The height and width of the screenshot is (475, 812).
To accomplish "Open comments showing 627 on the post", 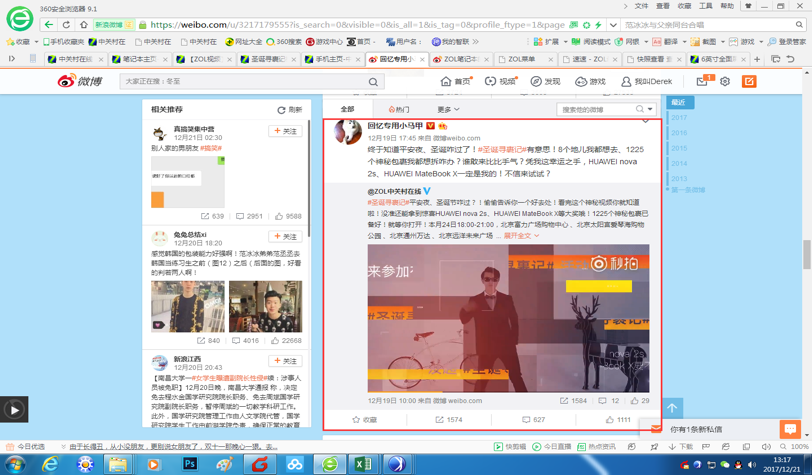I will coord(533,420).
